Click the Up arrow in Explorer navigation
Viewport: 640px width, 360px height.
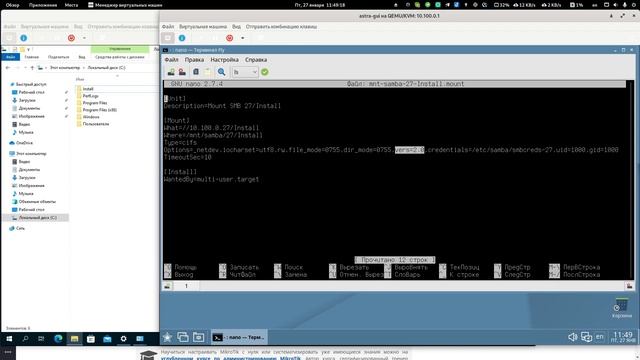[x=32, y=68]
